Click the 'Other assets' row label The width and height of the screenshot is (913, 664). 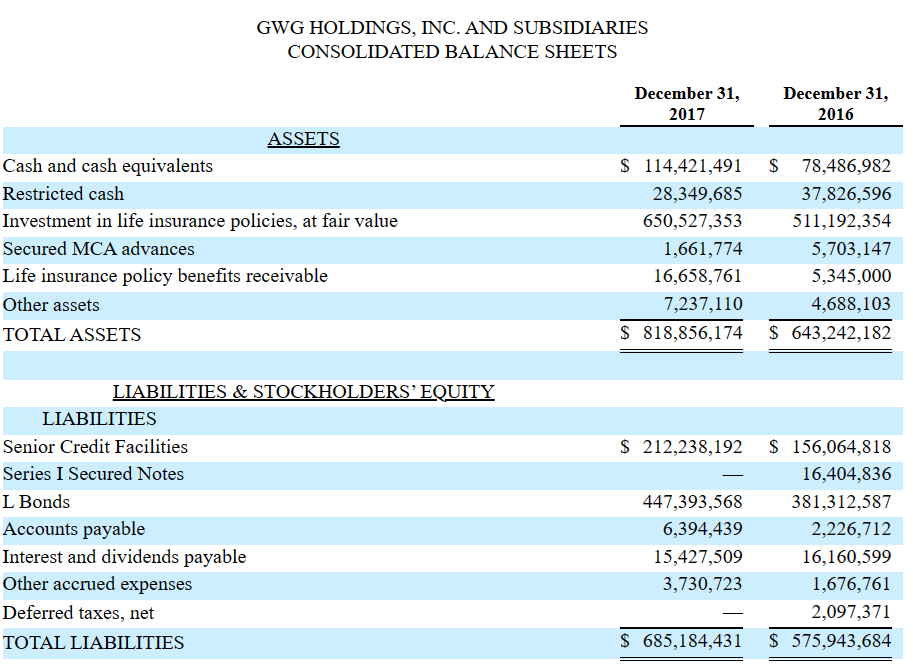[x=51, y=305]
